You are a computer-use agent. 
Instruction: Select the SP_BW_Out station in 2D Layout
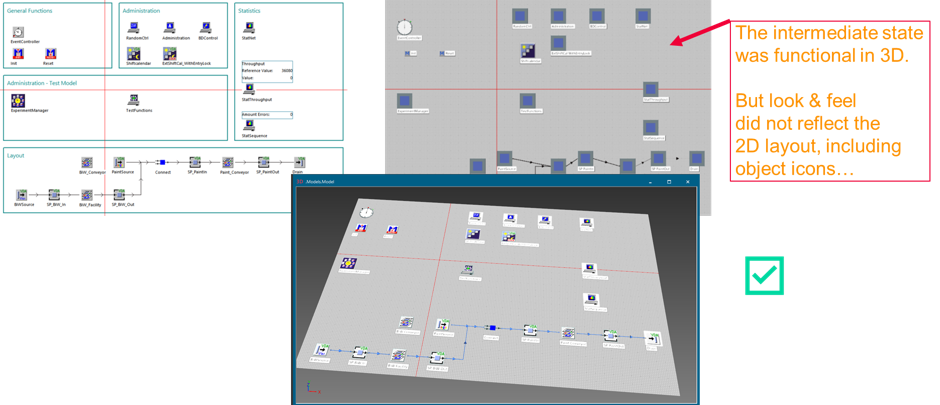point(118,195)
